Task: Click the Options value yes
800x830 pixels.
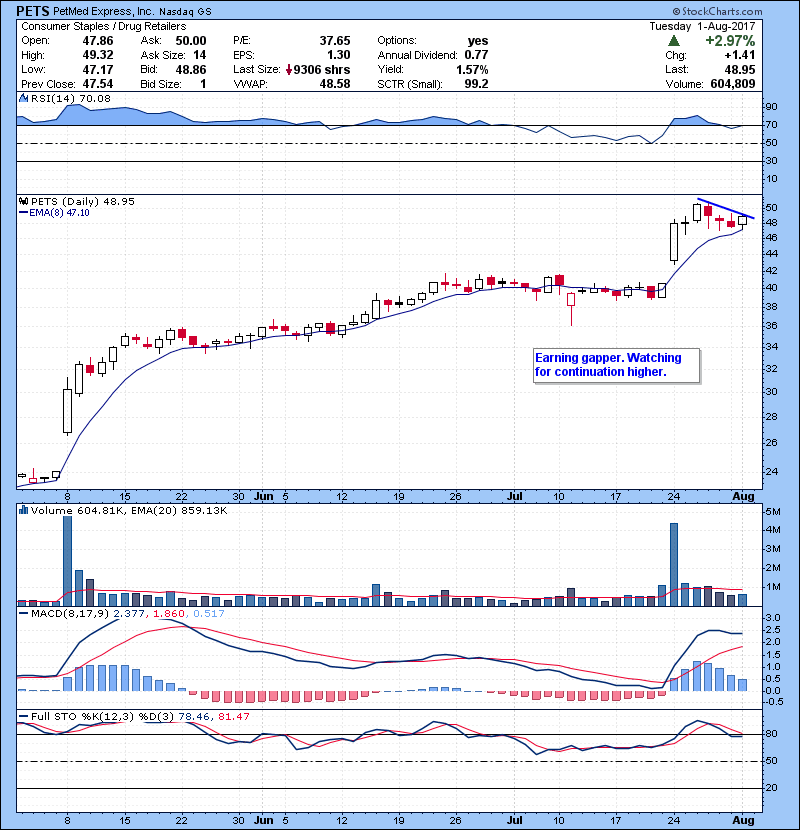Action: [x=478, y=41]
